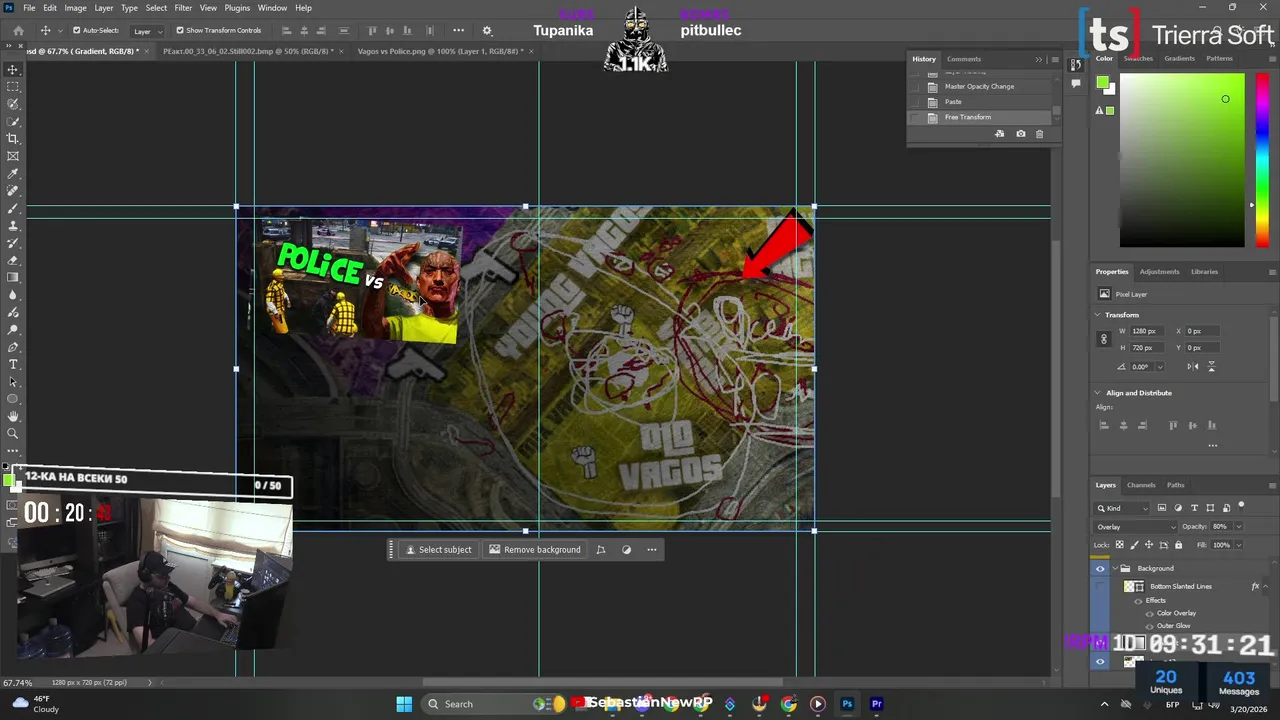Switch to the Adjustments tab
Viewport: 1280px width, 720px height.
click(x=1159, y=272)
